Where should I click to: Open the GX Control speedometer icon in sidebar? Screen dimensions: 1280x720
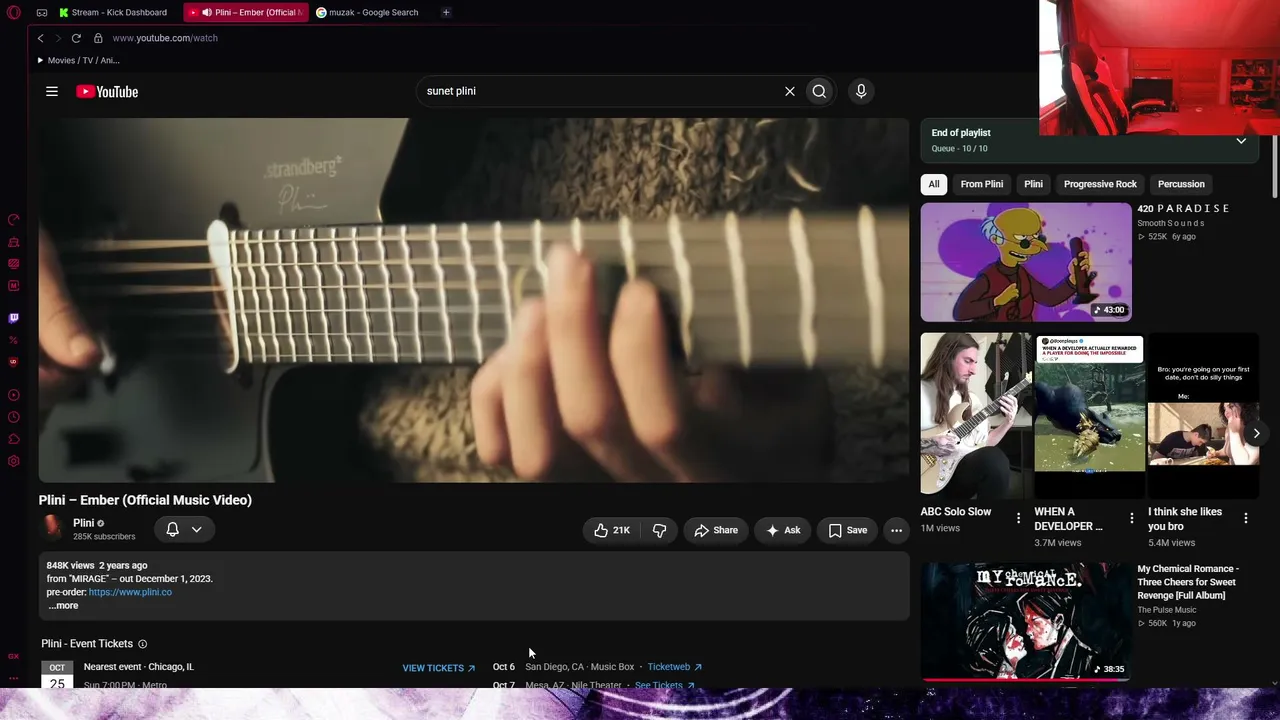(x=13, y=220)
